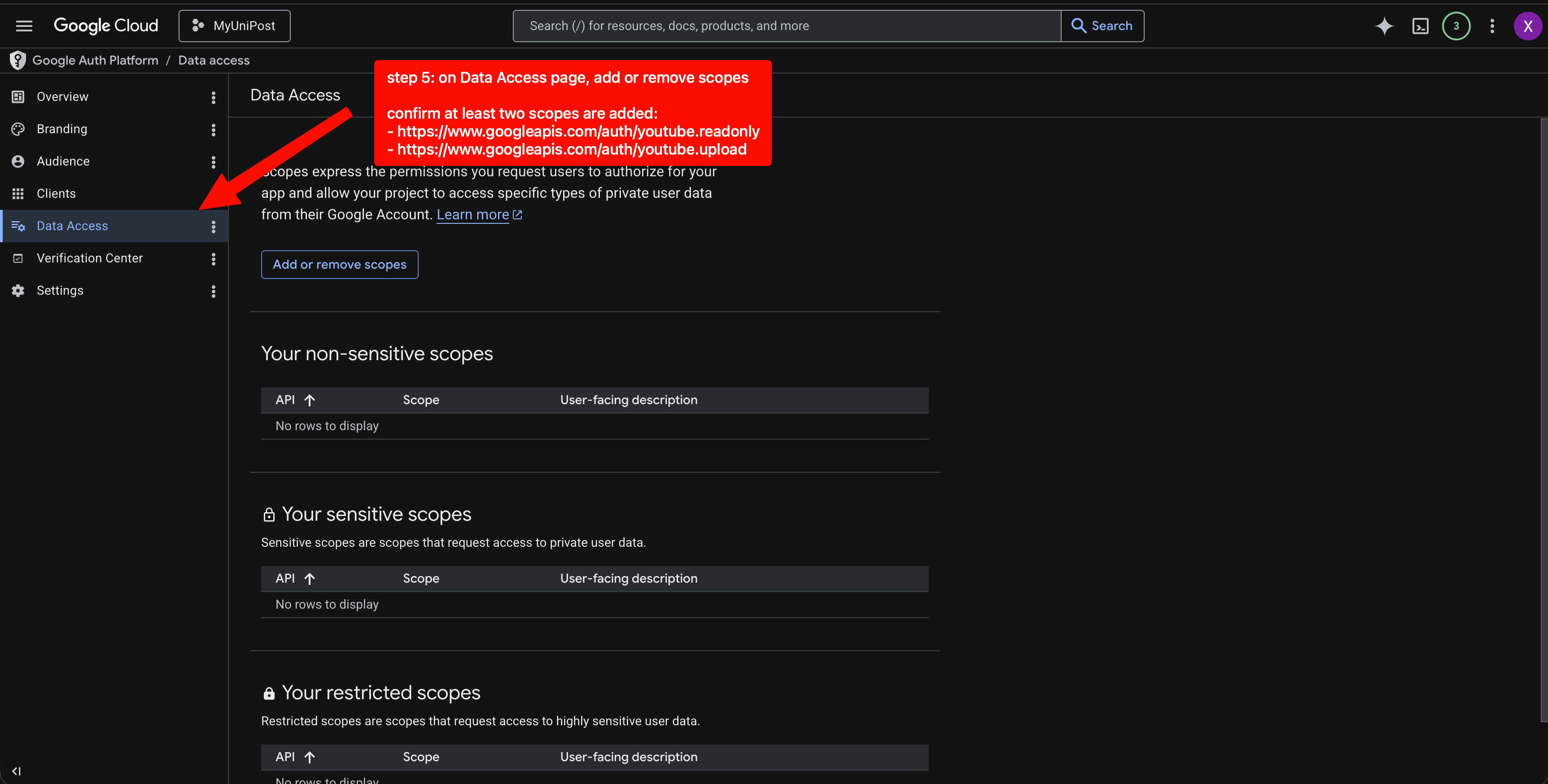Image resolution: width=1548 pixels, height=784 pixels.
Task: Click the page vertical scrollbar
Action: click(x=1544, y=421)
